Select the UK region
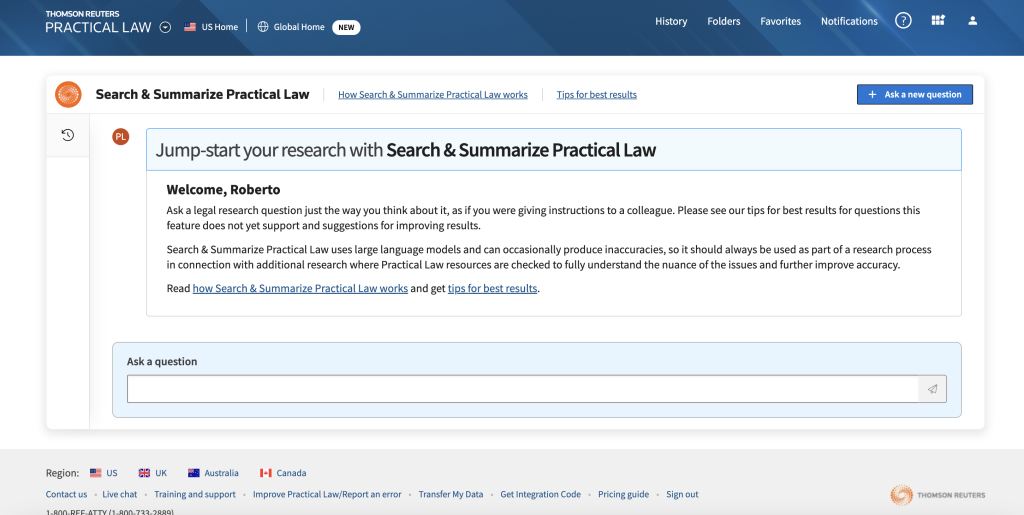Image resolution: width=1024 pixels, height=515 pixels. coord(152,473)
